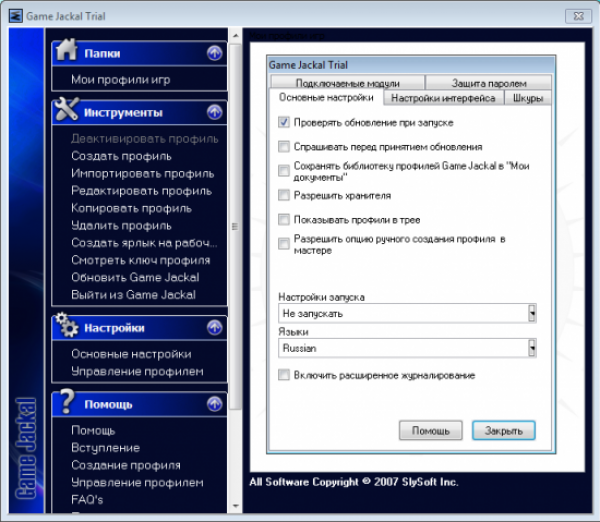This screenshot has width=600, height=522.
Task: Enable Разрешить хранителя checkbox
Action: pos(284,195)
